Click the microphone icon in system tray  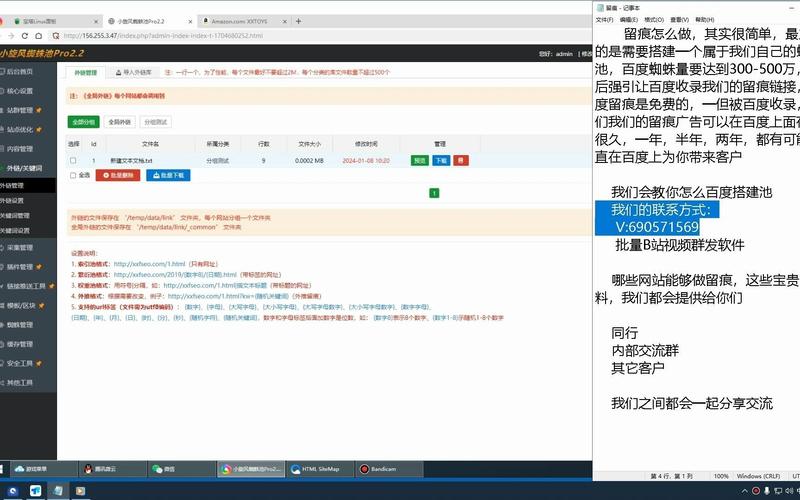(x=767, y=491)
